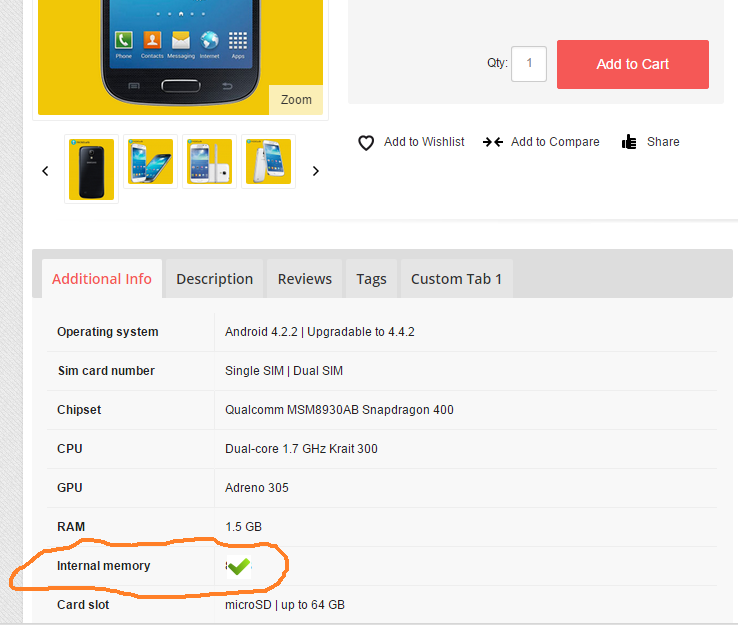The height and width of the screenshot is (625, 738).
Task: Click 'Android 4.2.2 | Upgradable to 4.4.2' value
Action: tap(320, 332)
